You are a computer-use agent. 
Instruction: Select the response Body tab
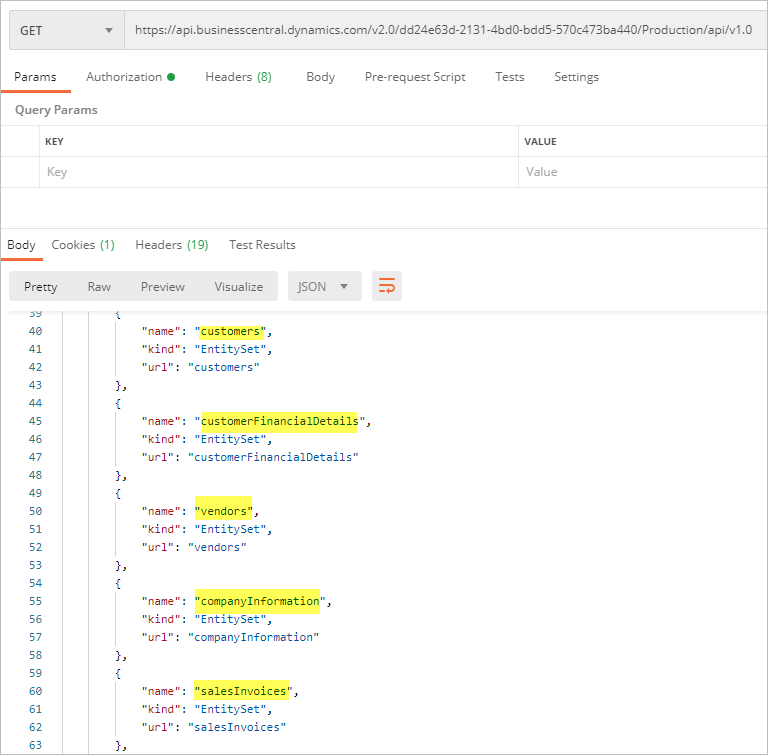click(21, 245)
